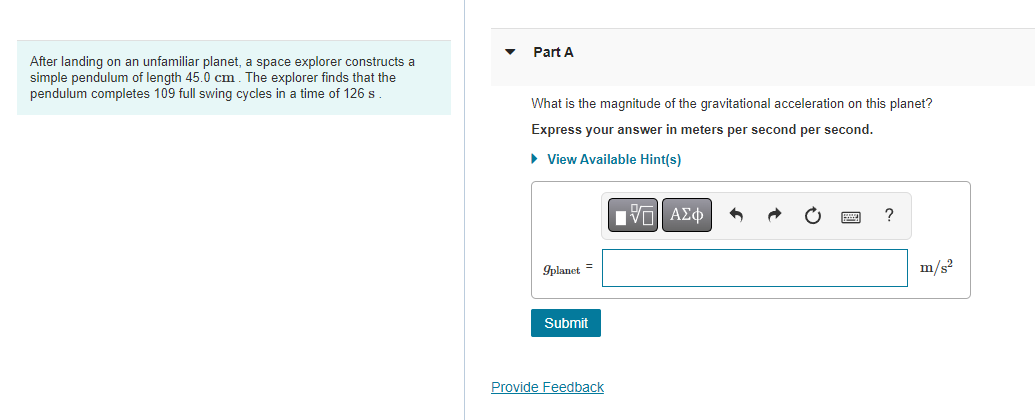Open the question mark help icon

click(889, 215)
